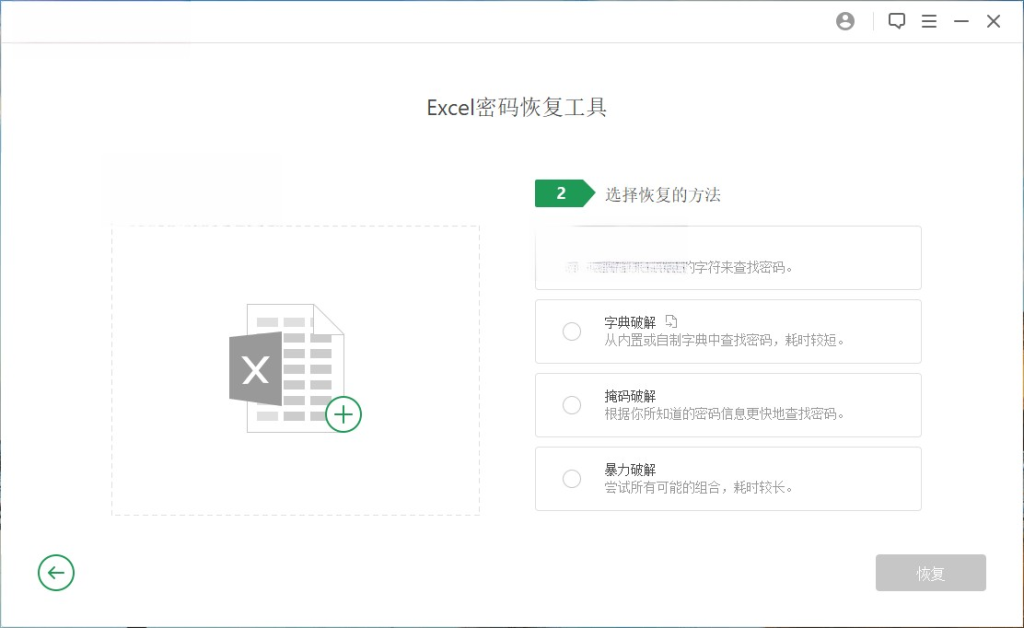Open the feedback speech bubble icon

point(895,20)
